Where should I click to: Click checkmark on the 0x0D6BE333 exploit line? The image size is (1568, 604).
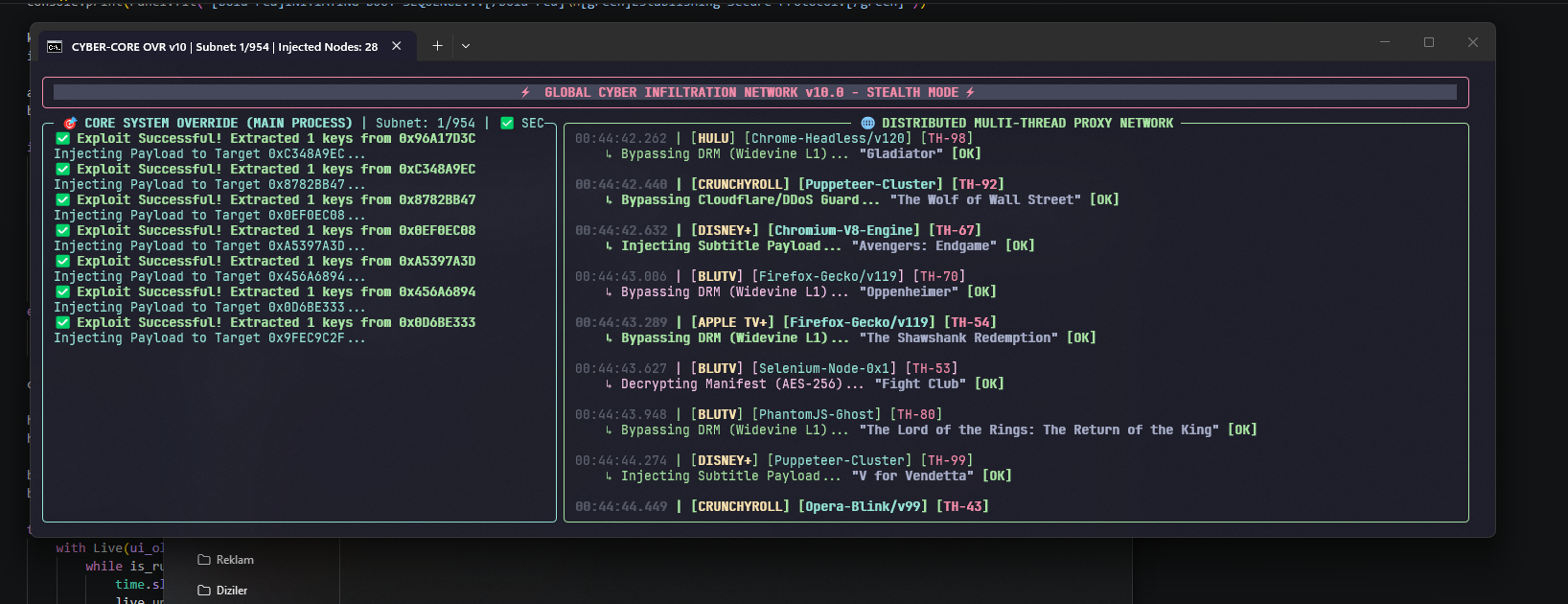62,322
